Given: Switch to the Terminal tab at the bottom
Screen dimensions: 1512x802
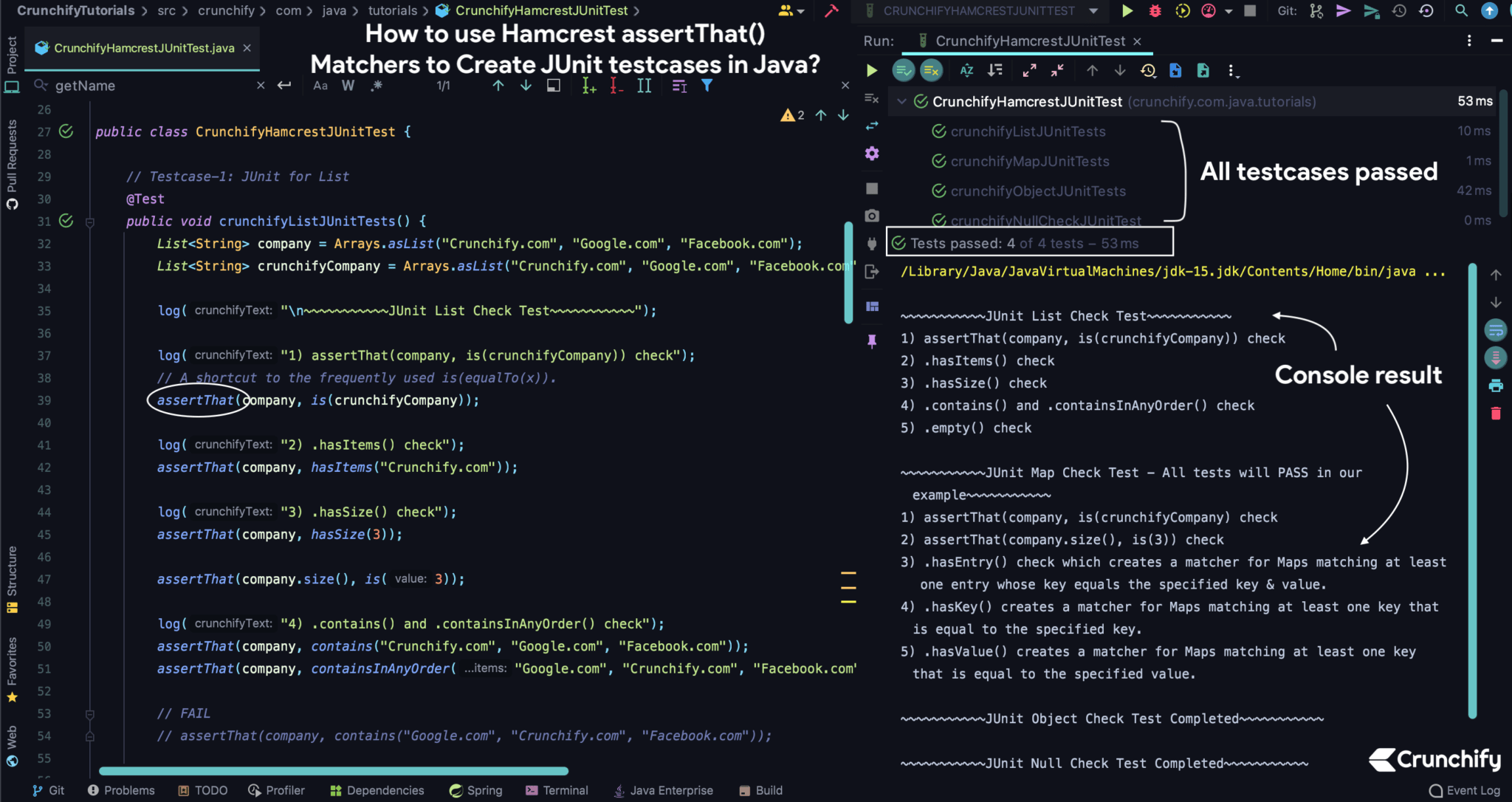Looking at the screenshot, I should pos(557,790).
